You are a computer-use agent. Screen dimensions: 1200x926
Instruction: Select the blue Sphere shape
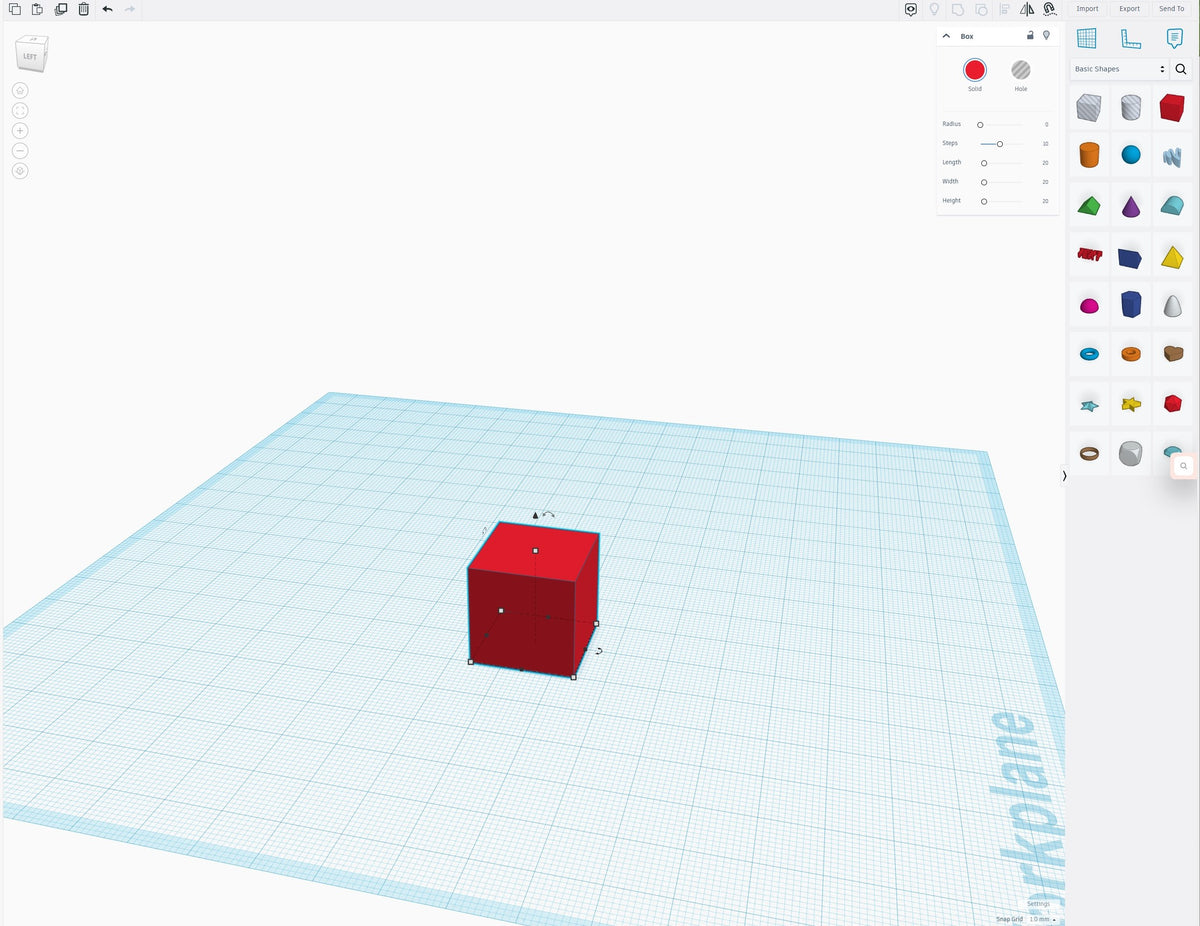[1131, 155]
